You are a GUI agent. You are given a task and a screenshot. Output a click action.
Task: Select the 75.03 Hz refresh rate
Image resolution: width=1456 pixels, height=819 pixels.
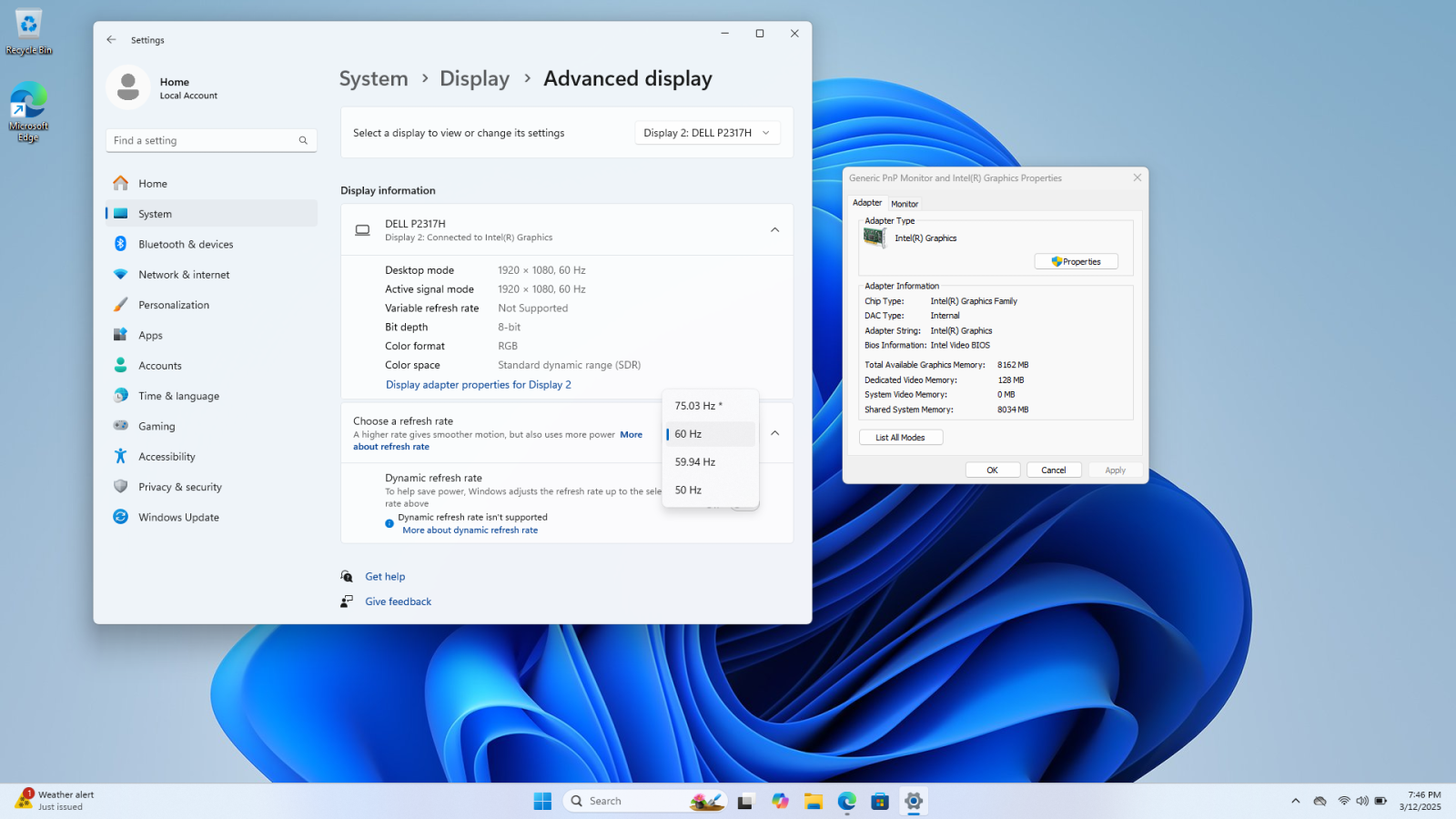point(698,406)
